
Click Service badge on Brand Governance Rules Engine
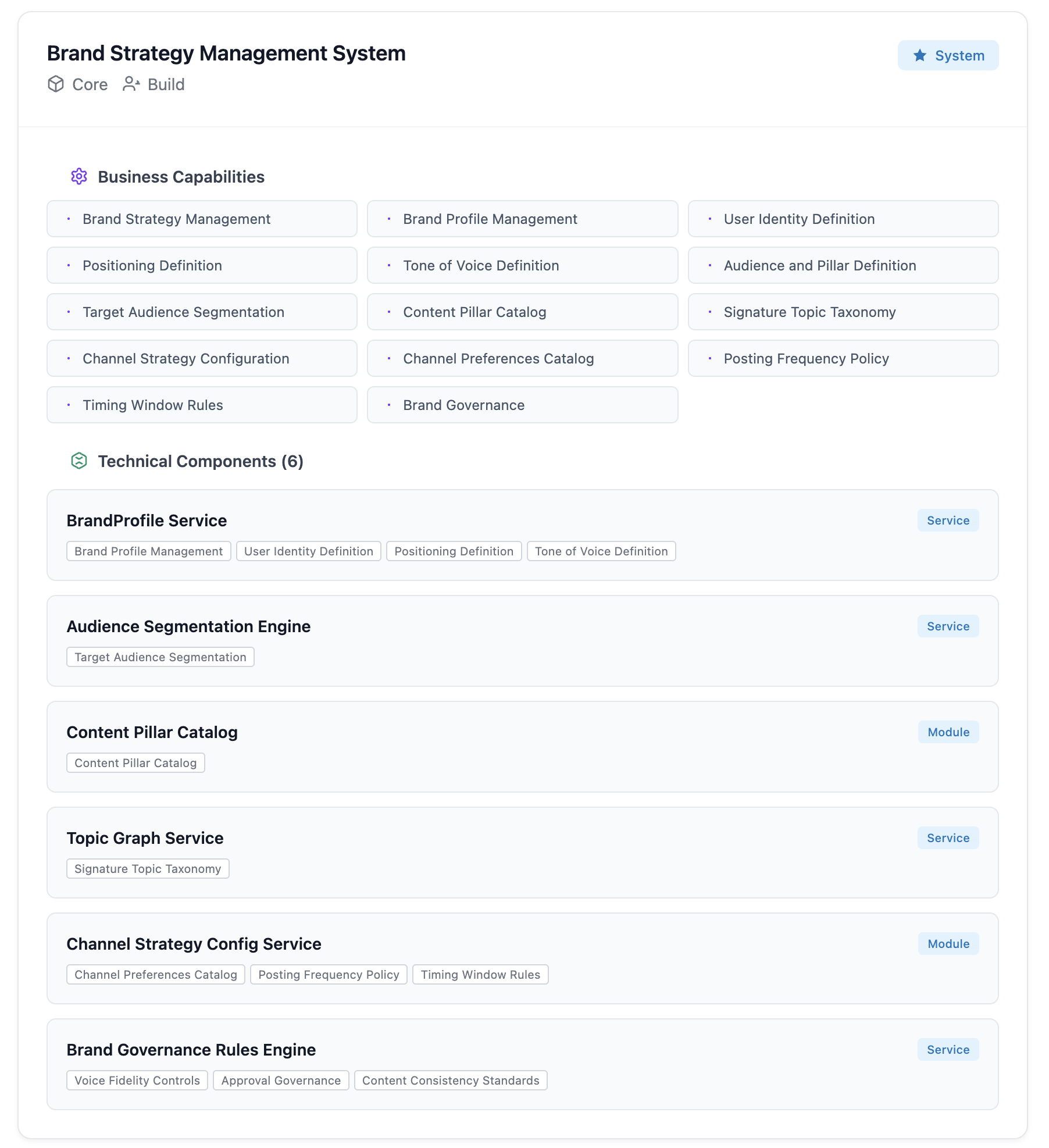pos(948,1050)
